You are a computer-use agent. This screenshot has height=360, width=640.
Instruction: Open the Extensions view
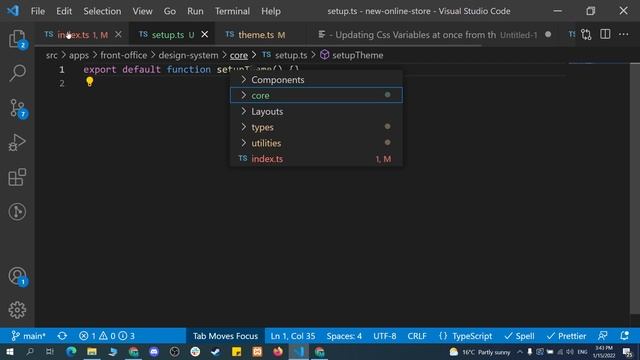pos(17,177)
